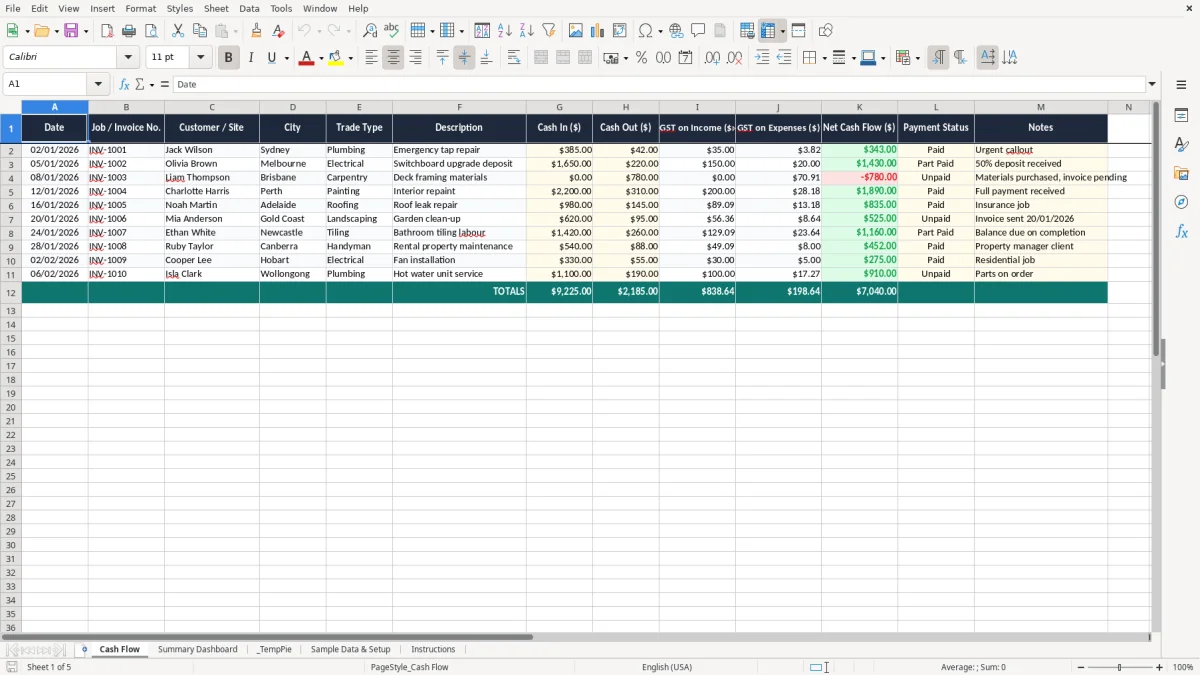Viewport: 1200px width, 675px height.
Task: Open the Open-file dropdown arrow
Action: click(57, 31)
